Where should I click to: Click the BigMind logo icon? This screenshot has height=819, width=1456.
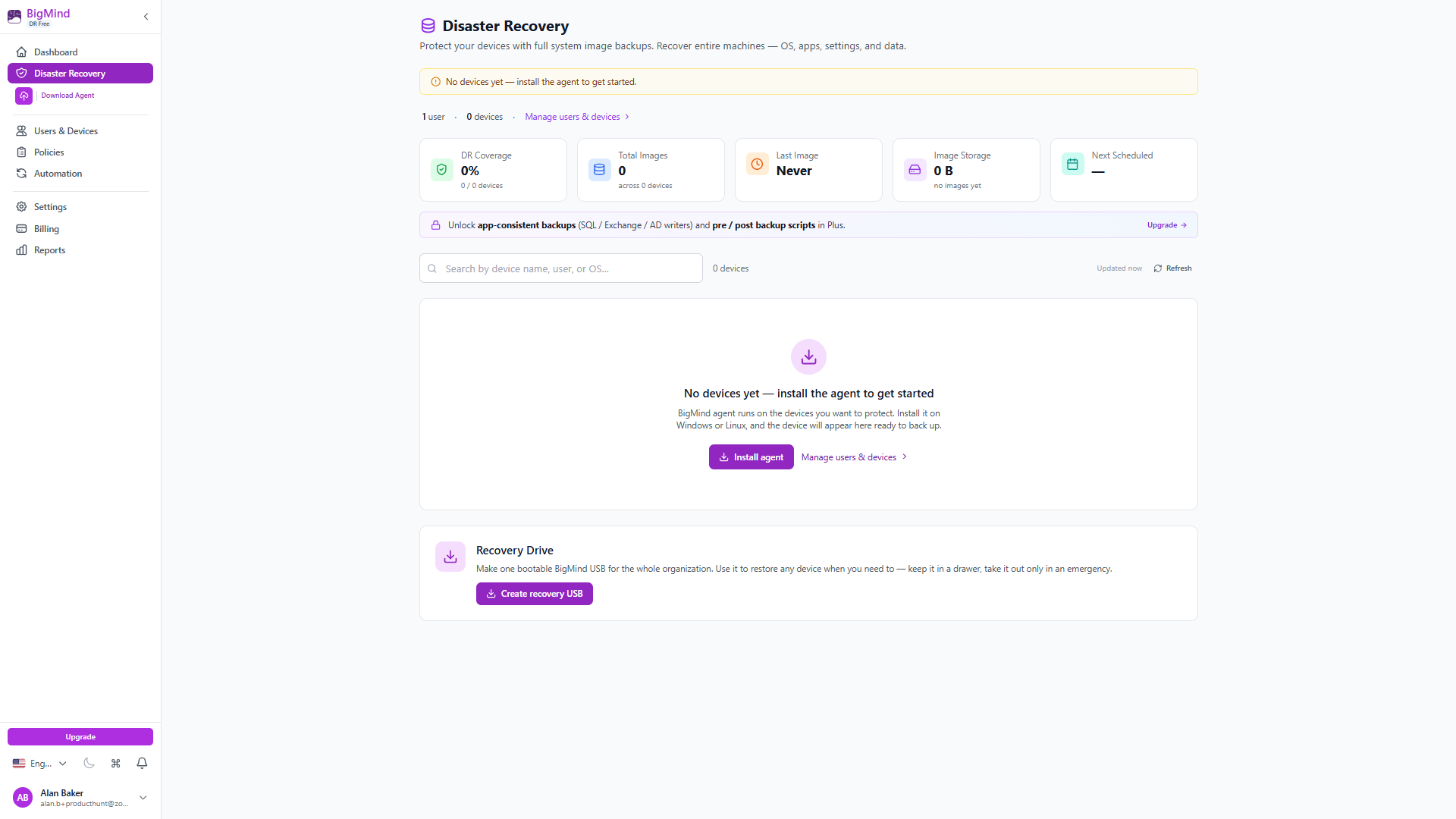14,17
